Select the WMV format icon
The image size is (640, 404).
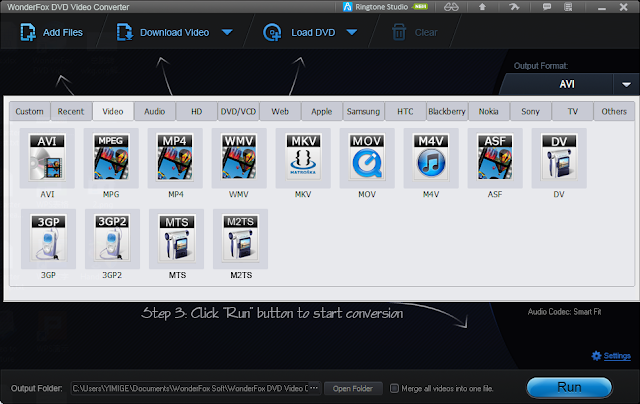pyautogui.click(x=239, y=158)
